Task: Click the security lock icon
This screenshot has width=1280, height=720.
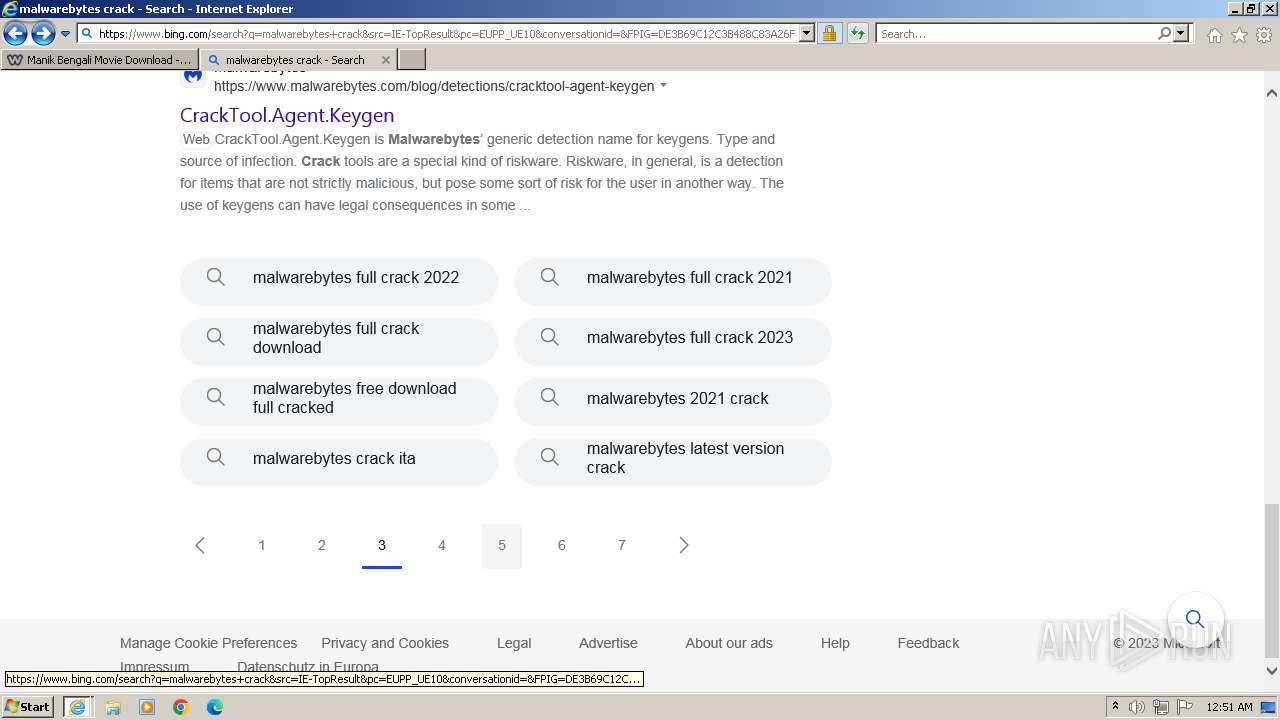Action: click(829, 34)
